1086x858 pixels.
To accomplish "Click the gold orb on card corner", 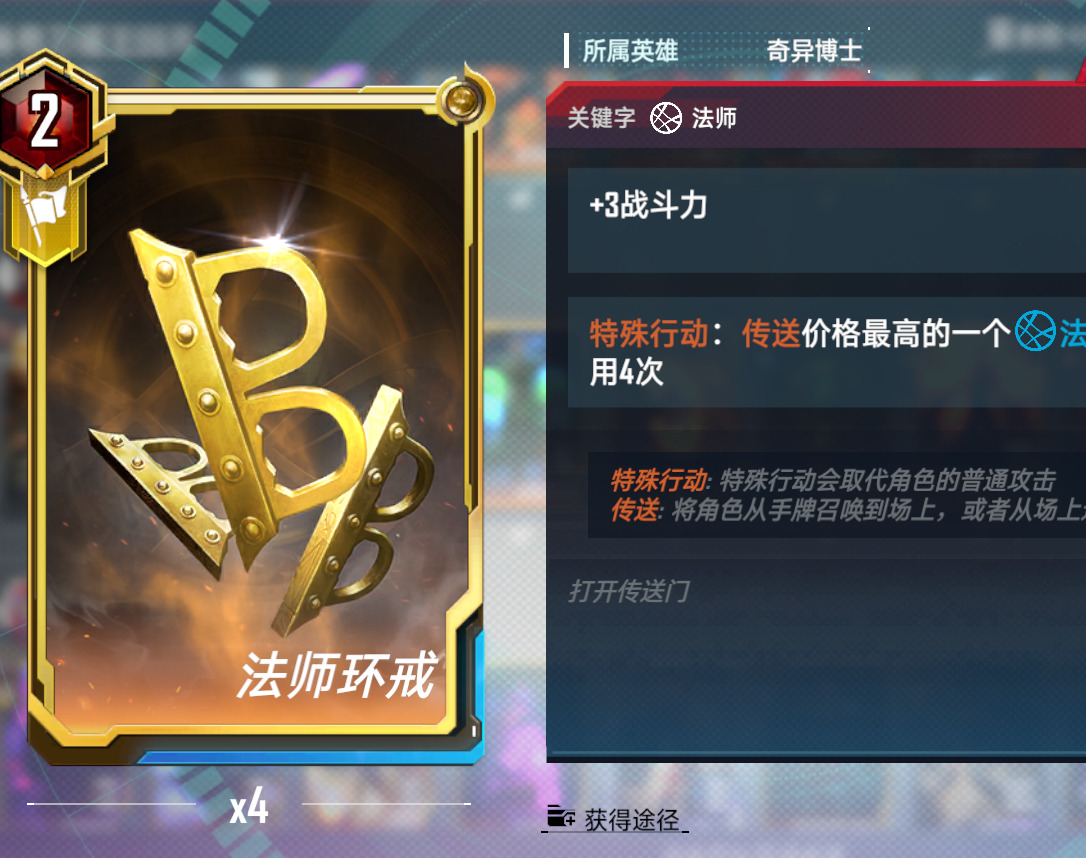I will [461, 102].
